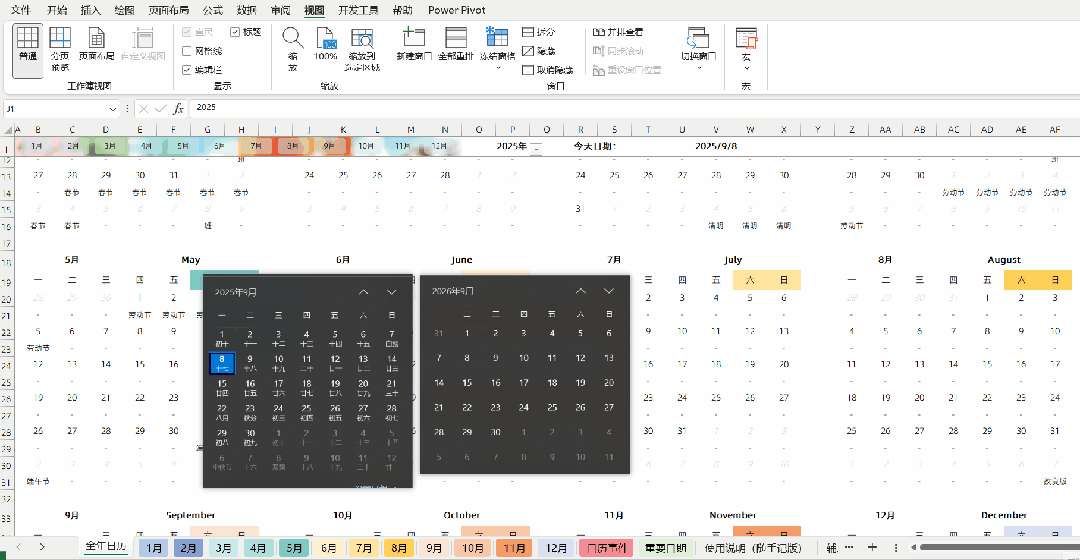Switch to the 公式 Formulas ribbon tab

[x=212, y=10]
